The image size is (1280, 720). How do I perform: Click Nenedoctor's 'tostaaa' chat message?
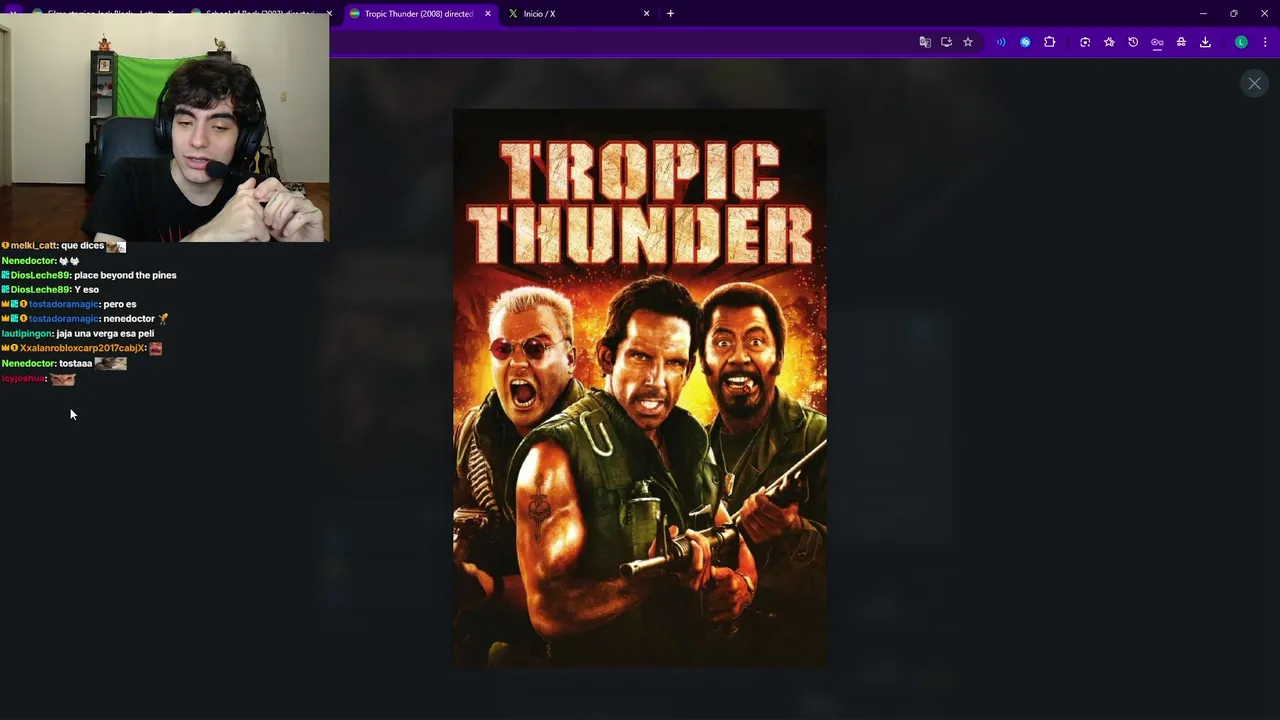(x=76, y=363)
